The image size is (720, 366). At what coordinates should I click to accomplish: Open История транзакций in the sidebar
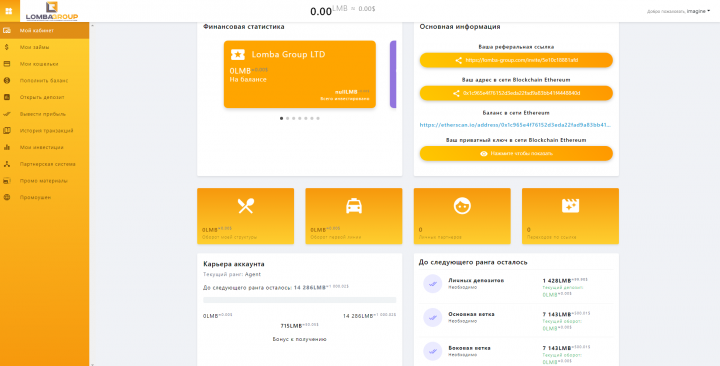45,130
